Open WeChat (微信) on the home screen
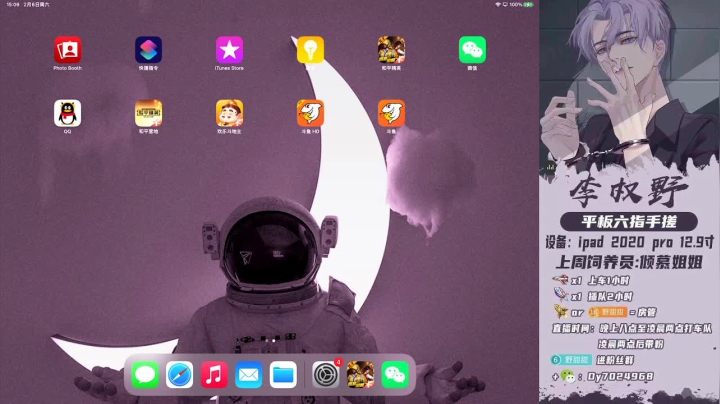Viewport: 720px width, 404px height. pos(472,50)
